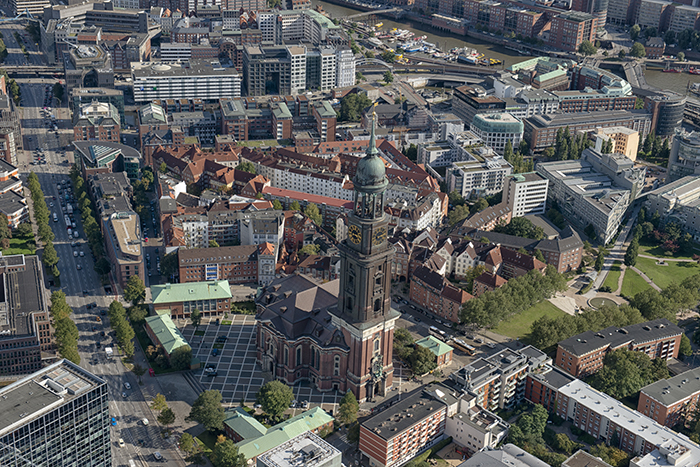Viewport: 700px width, 467px height.
Task: Click the green copper dome of the church tower
Action: (x=370, y=168)
